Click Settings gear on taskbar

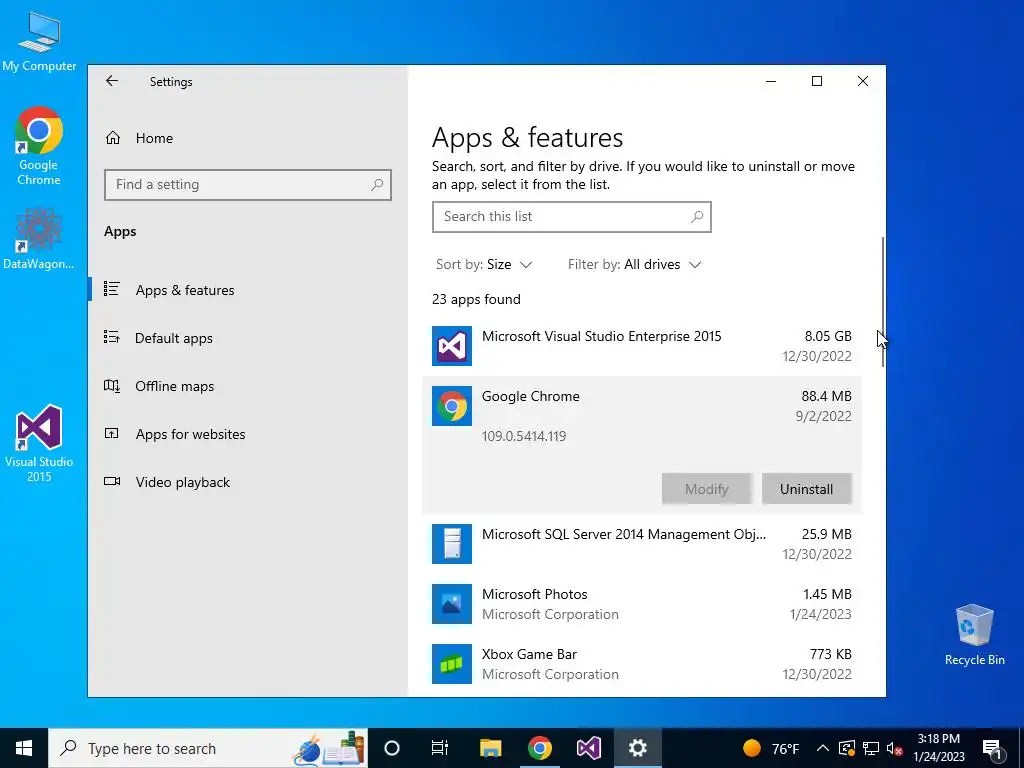point(637,748)
